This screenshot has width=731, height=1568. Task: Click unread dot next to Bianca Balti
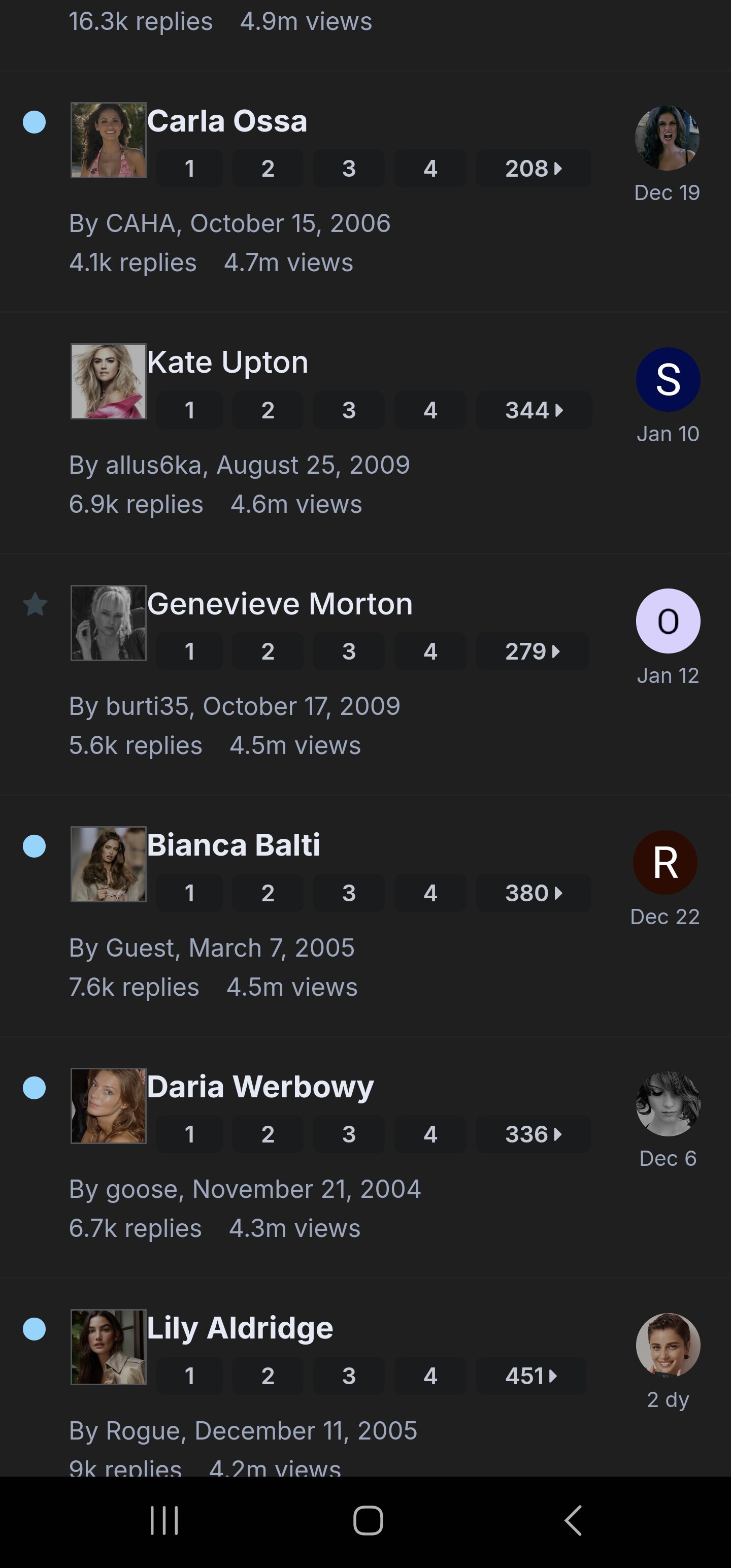[x=34, y=846]
